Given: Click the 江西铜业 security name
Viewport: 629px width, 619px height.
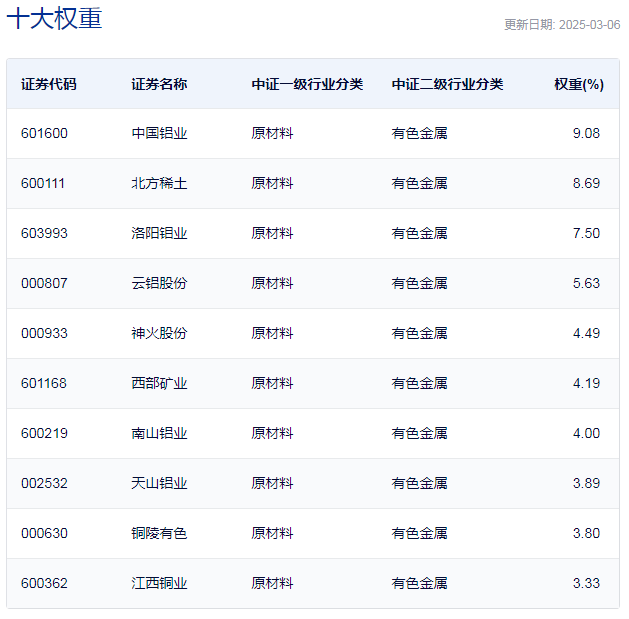Looking at the screenshot, I should [159, 583].
